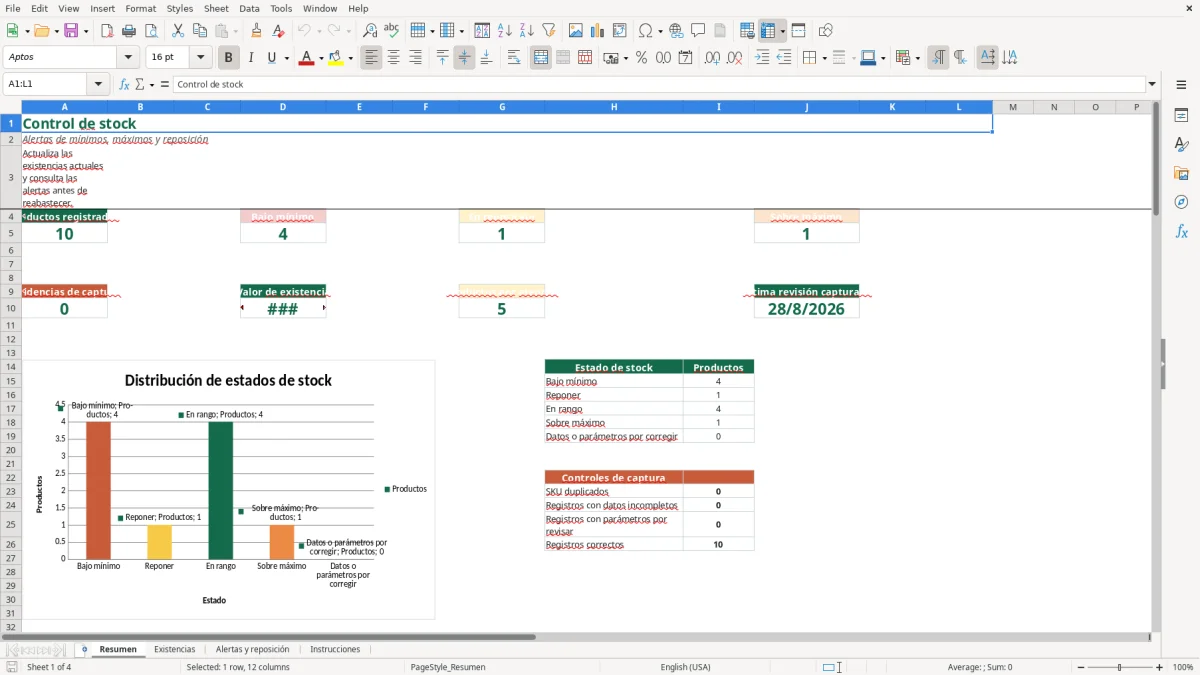1200x675 pixels.
Task: Toggle Underline formatting
Action: tap(272, 58)
